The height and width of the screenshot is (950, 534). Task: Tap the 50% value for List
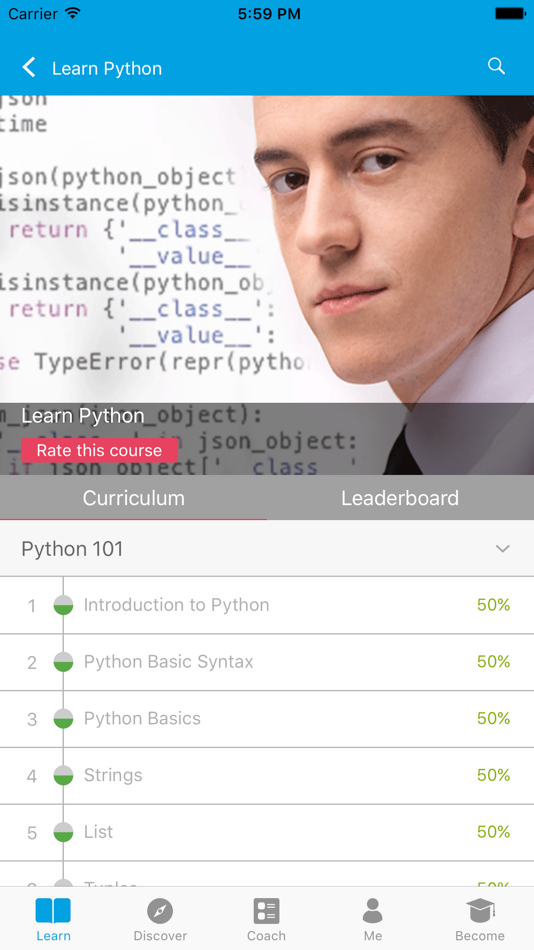[x=493, y=832]
